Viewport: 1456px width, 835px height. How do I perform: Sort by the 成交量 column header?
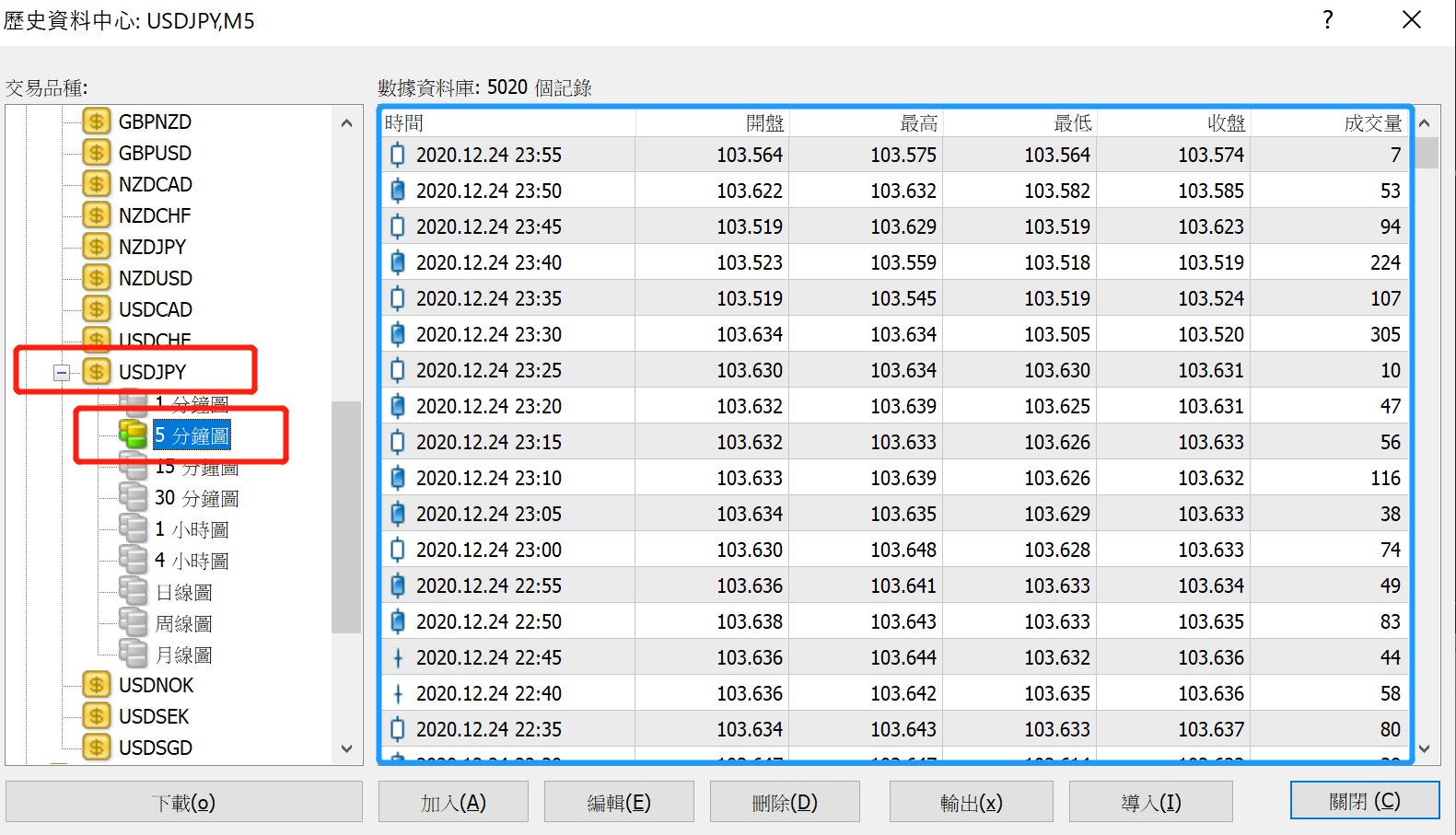[x=1329, y=122]
